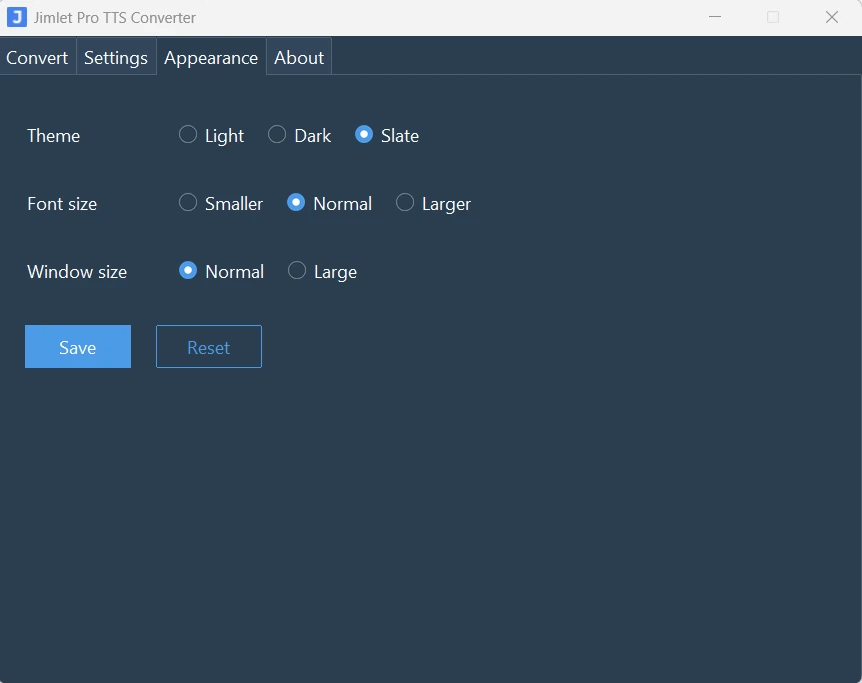Switch to the Convert tab

point(37,57)
